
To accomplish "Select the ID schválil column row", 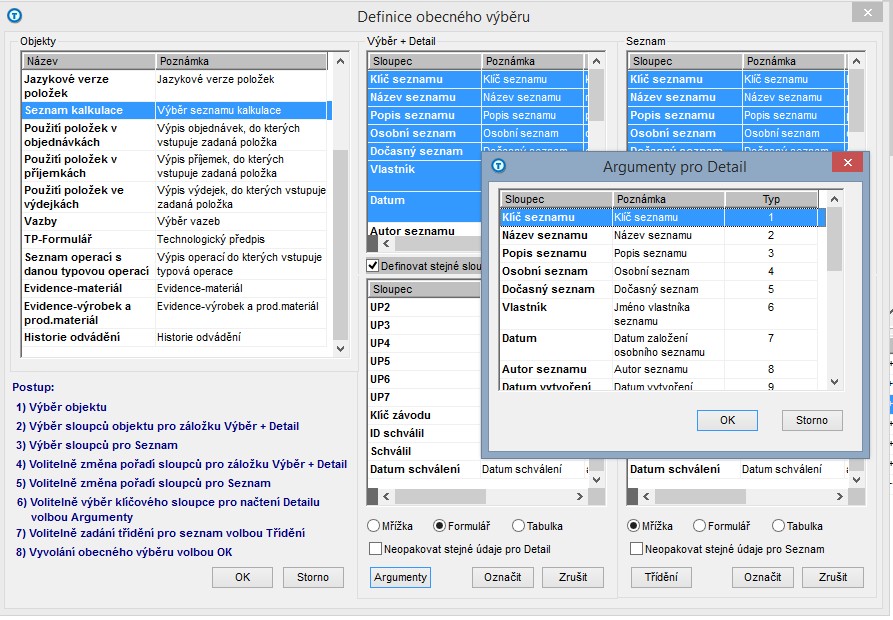I will click(424, 433).
